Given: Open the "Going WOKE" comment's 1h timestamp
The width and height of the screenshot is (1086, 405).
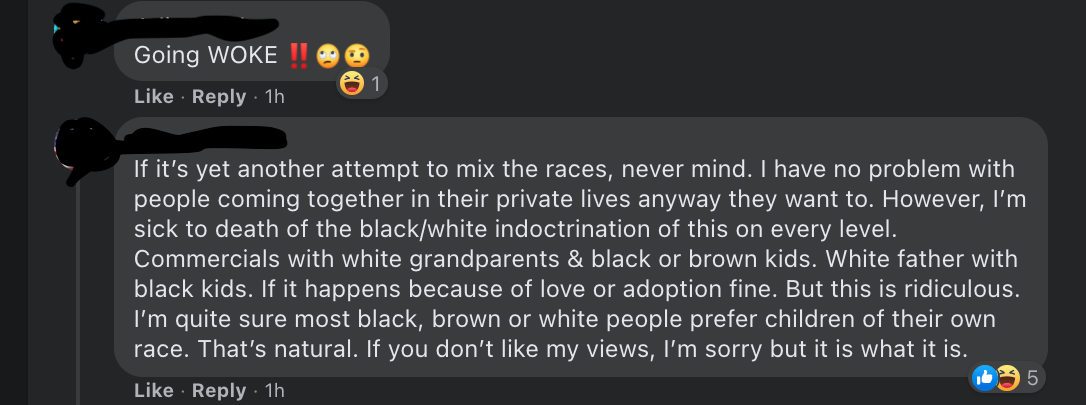Looking at the screenshot, I should (274, 97).
